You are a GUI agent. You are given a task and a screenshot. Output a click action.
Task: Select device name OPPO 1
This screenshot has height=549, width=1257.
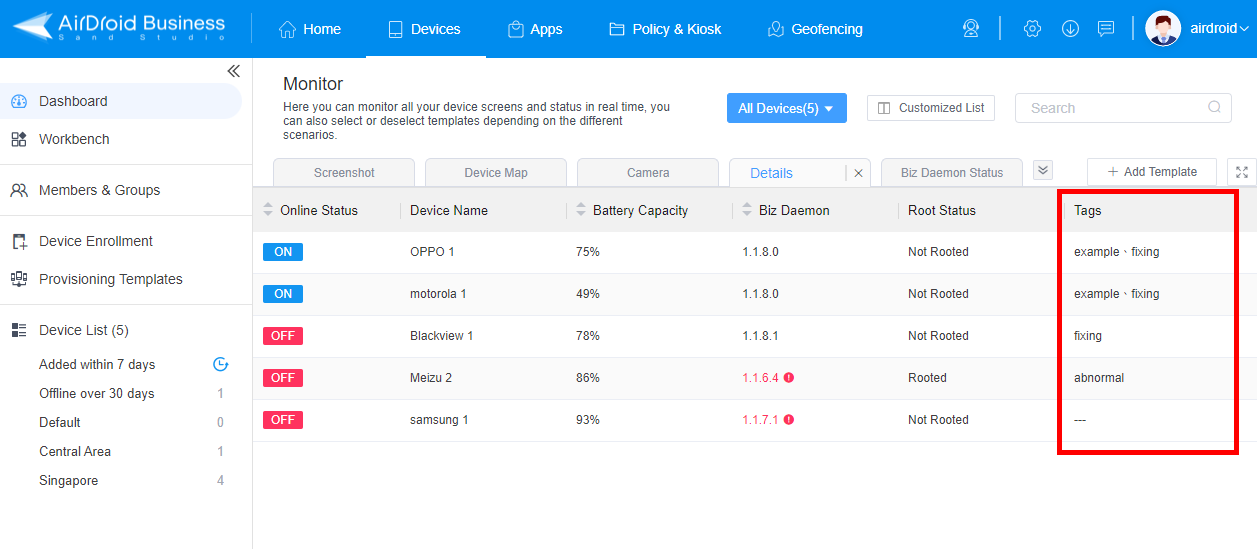(x=432, y=252)
